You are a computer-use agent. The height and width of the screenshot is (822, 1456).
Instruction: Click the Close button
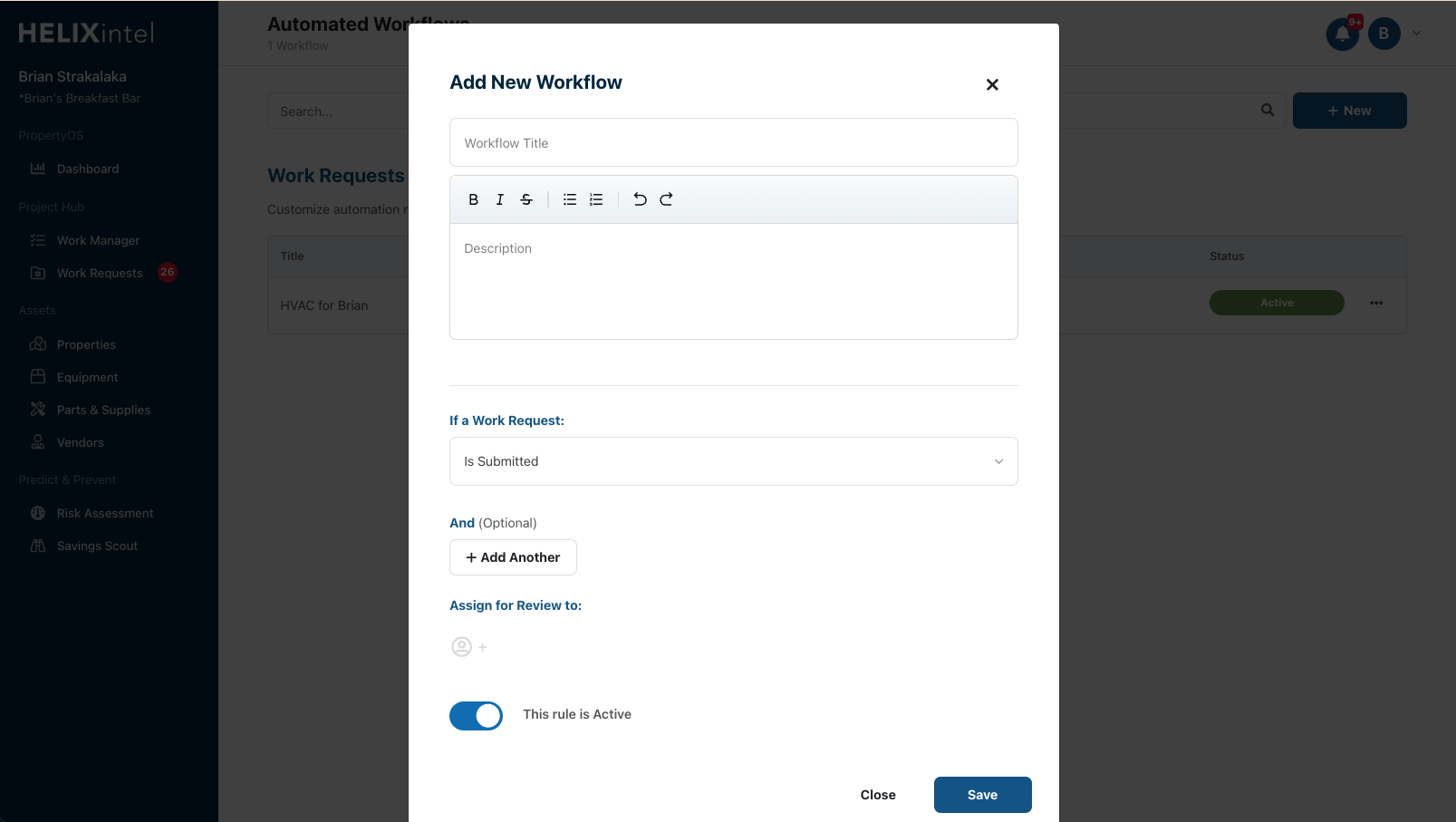pyautogui.click(x=878, y=795)
